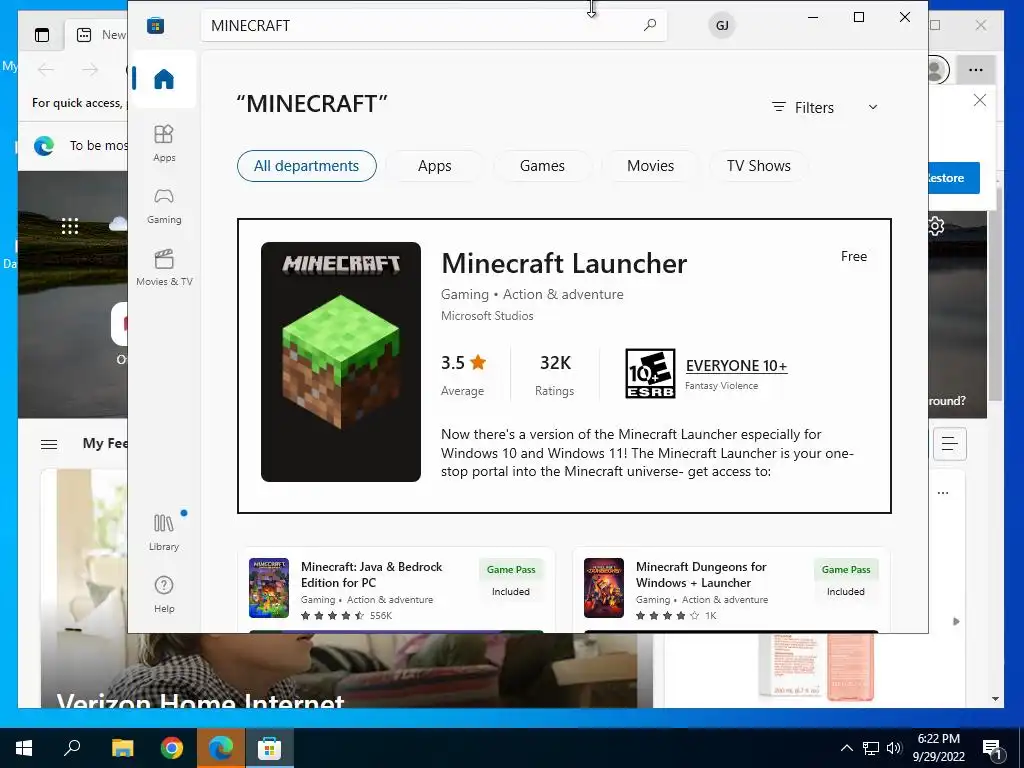Image resolution: width=1024 pixels, height=768 pixels.
Task: Open the Home section in Store sidebar
Action: (x=164, y=79)
